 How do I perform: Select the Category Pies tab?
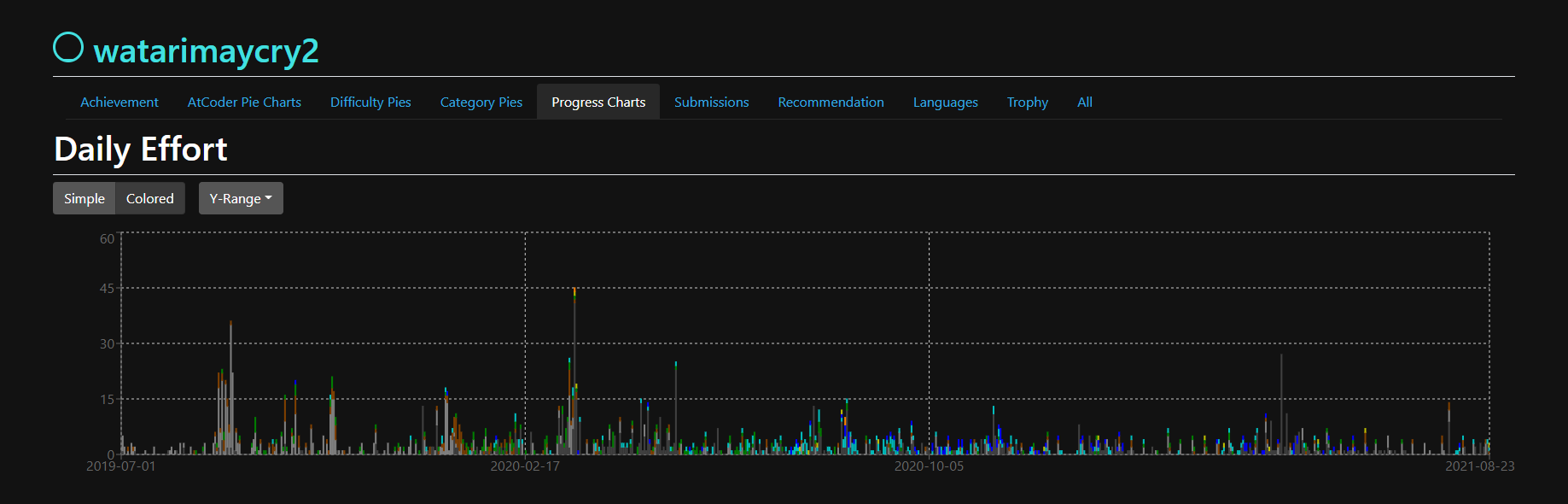(x=481, y=102)
